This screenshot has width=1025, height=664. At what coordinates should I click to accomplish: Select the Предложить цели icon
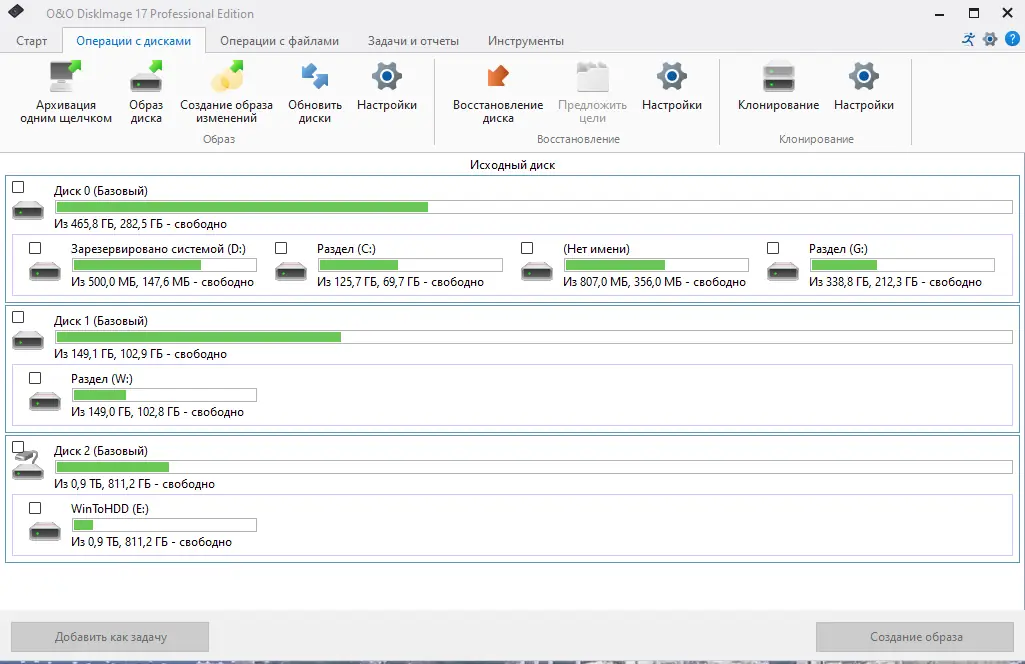[592, 77]
